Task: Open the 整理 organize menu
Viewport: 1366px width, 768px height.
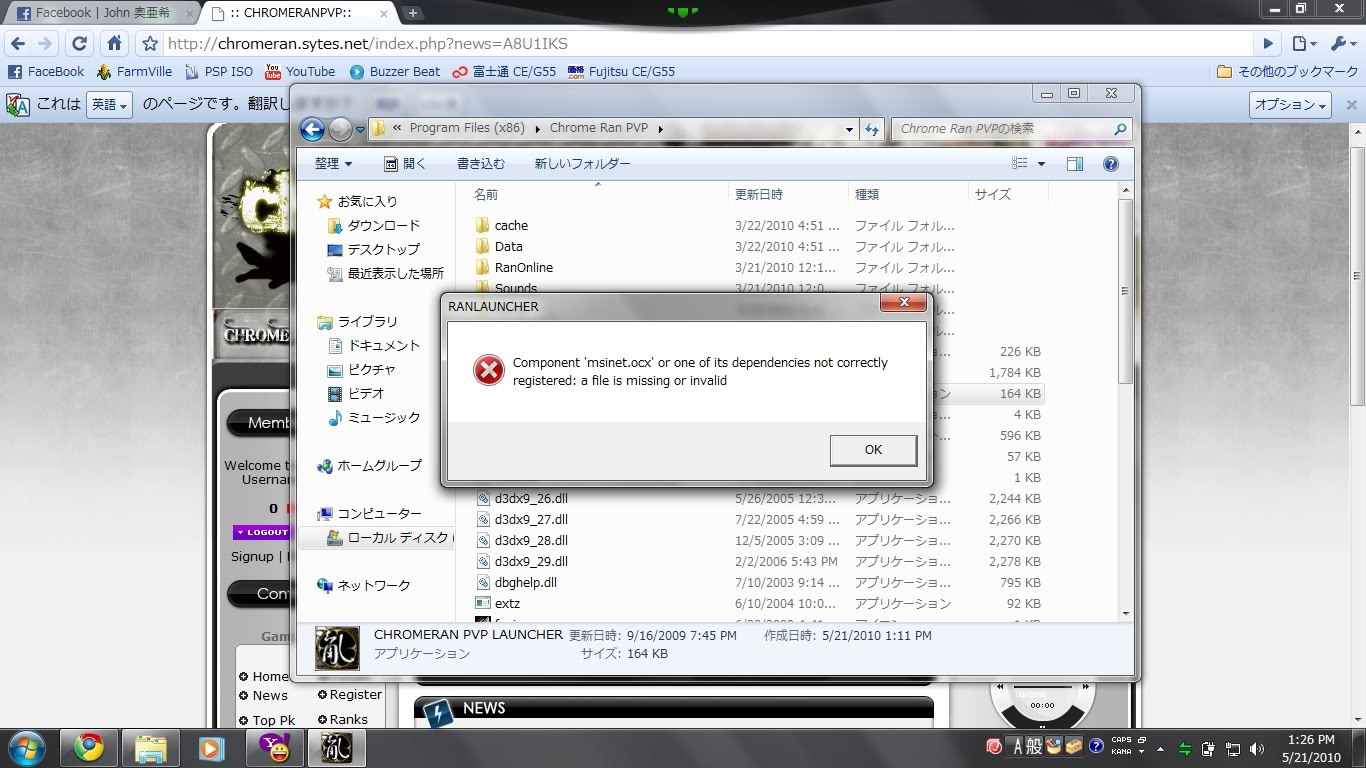Action: [x=333, y=163]
